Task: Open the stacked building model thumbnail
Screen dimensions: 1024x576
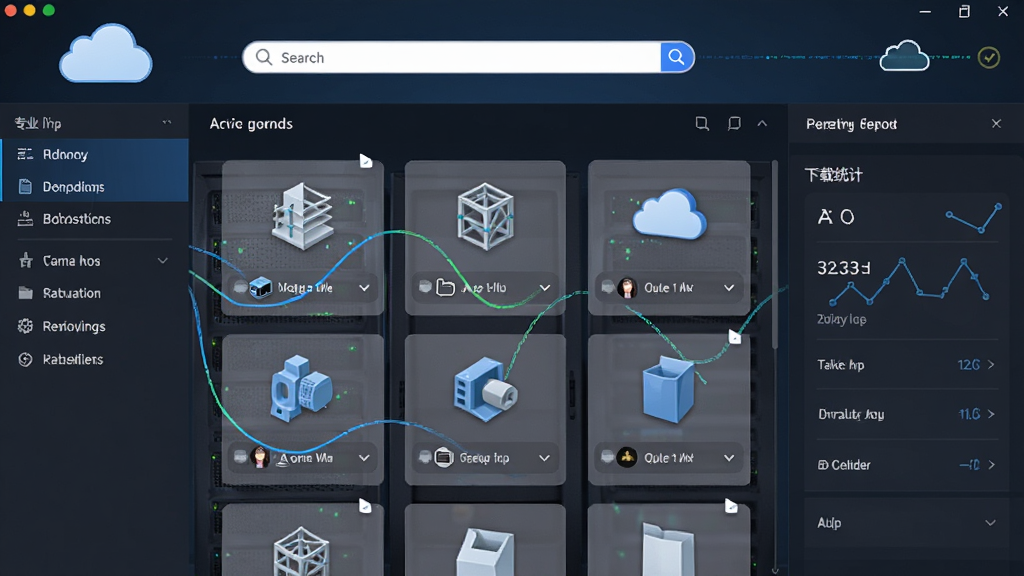Action: (302, 216)
